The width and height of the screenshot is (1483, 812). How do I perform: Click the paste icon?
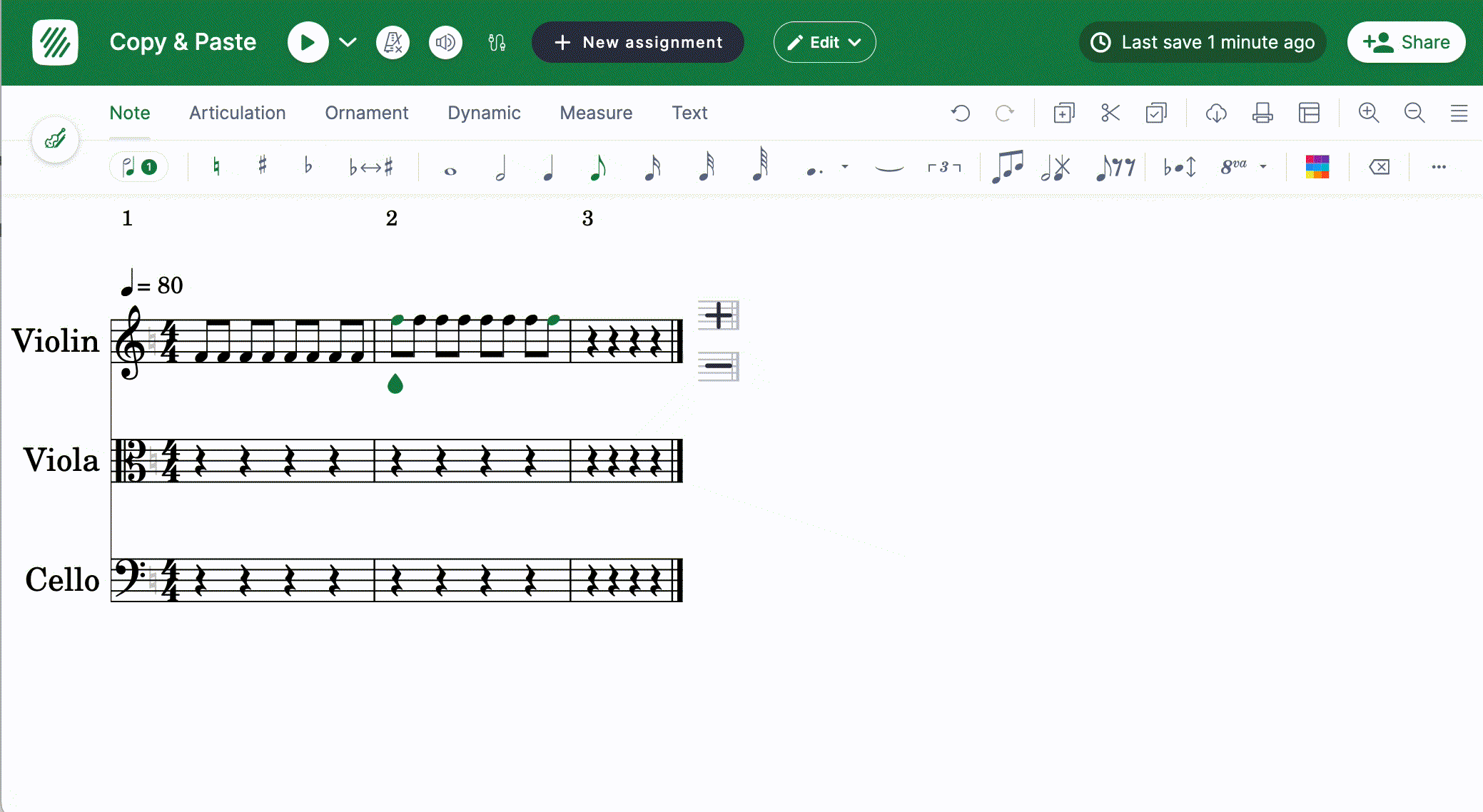click(x=1156, y=113)
